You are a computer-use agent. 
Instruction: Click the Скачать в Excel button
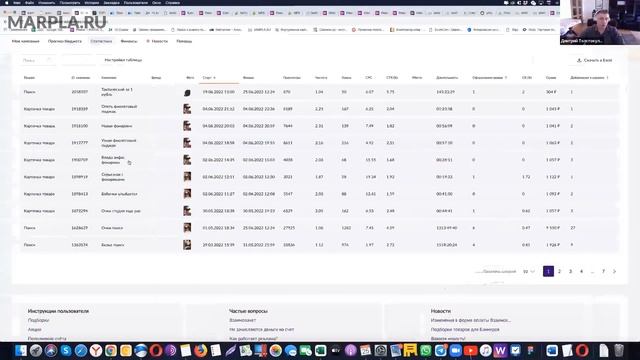(x=594, y=60)
